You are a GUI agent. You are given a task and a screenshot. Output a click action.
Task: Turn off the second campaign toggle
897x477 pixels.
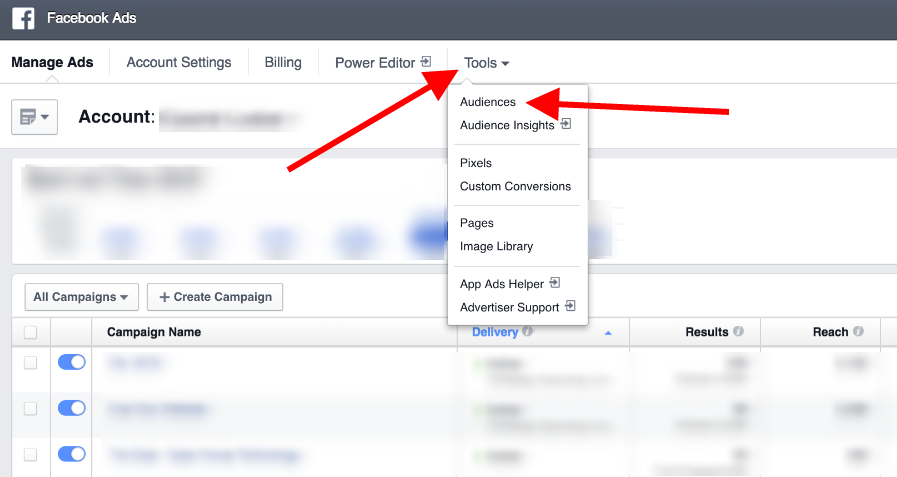(72, 408)
